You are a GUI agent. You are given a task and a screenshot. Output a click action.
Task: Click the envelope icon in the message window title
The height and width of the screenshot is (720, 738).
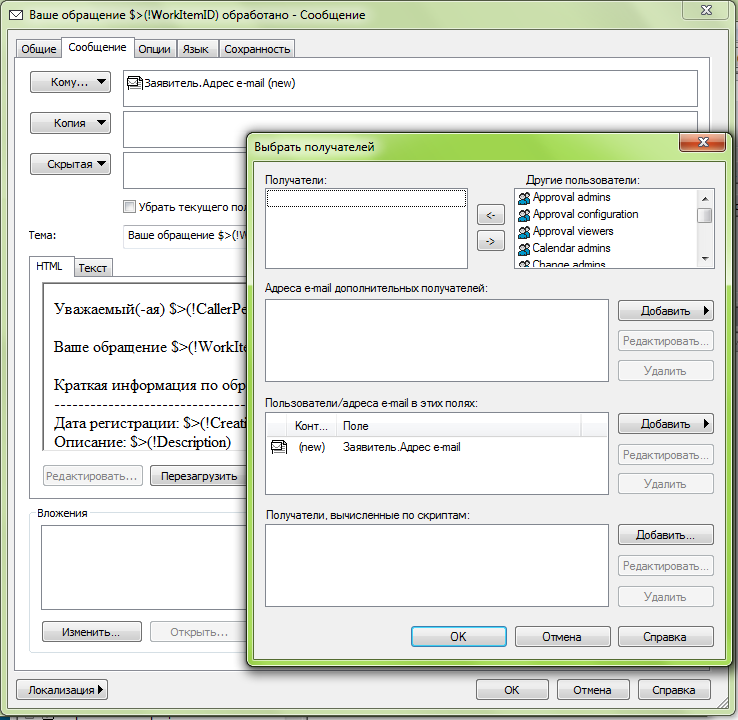pyautogui.click(x=16, y=15)
